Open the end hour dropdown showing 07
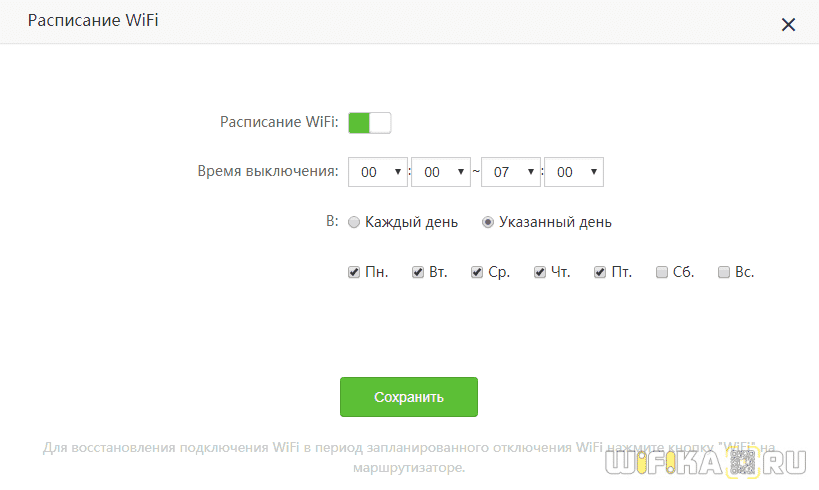 point(511,172)
